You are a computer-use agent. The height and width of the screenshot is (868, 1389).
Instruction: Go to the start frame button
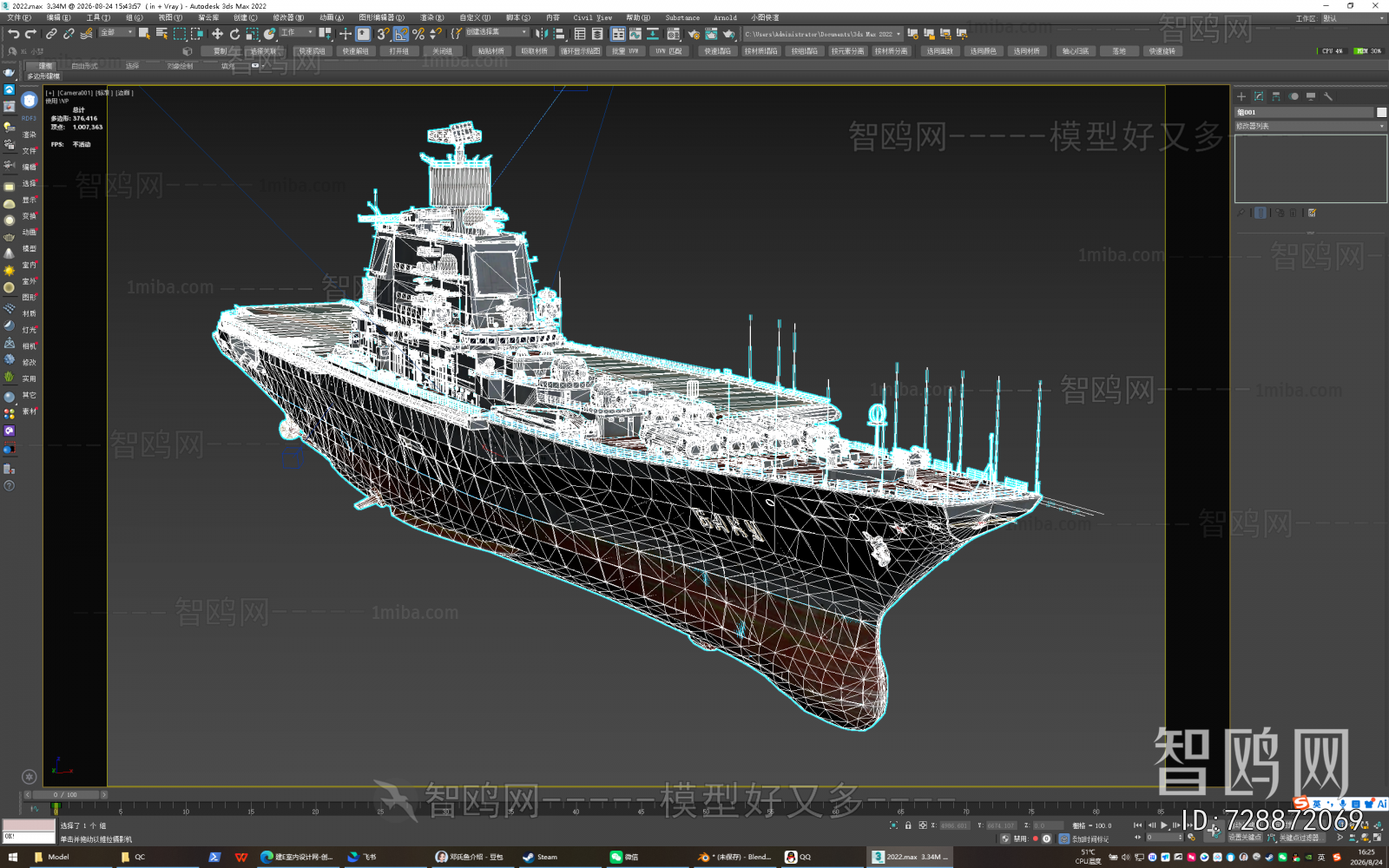(x=1137, y=825)
